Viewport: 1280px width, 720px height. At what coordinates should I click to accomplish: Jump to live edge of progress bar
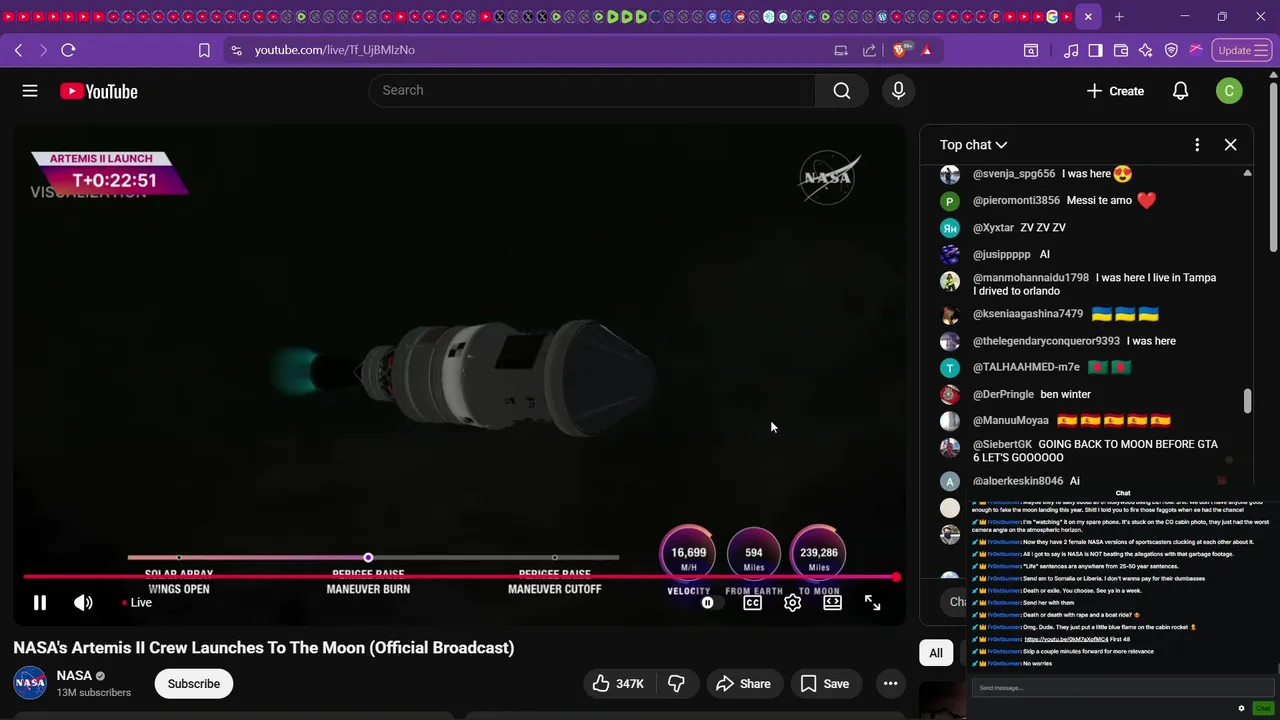896,577
